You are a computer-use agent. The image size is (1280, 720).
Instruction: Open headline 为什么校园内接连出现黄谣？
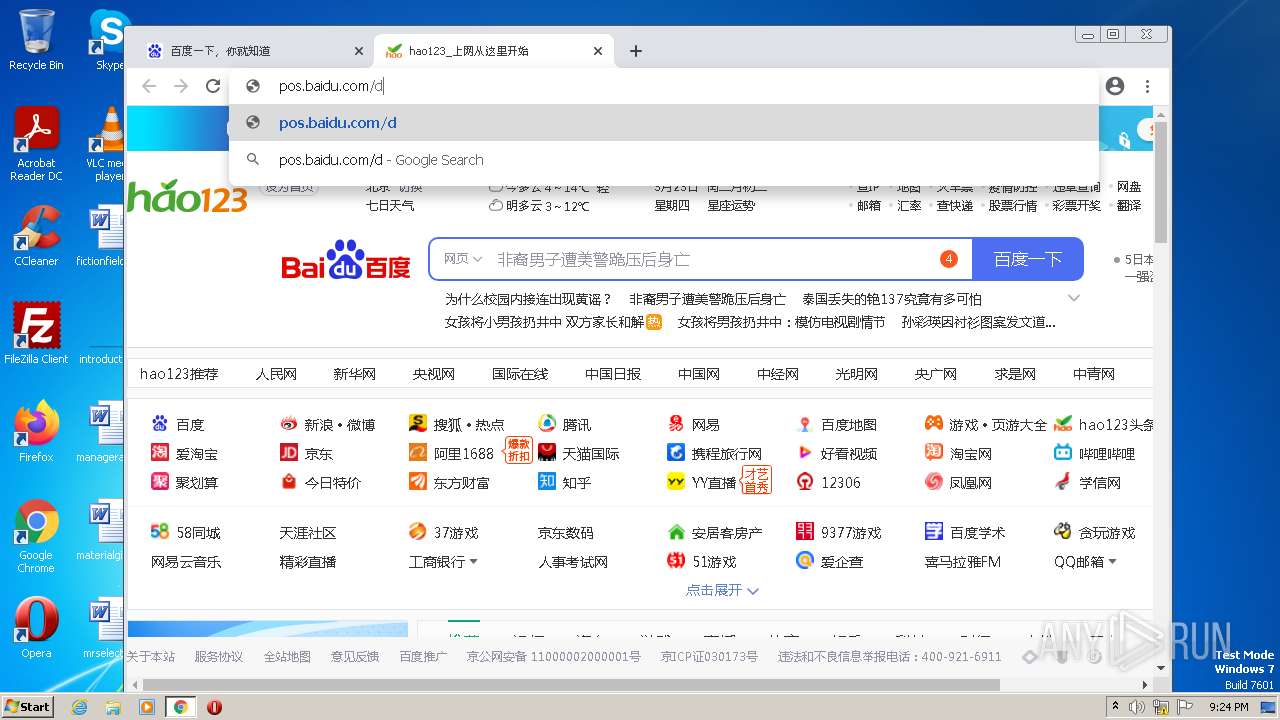coord(528,299)
